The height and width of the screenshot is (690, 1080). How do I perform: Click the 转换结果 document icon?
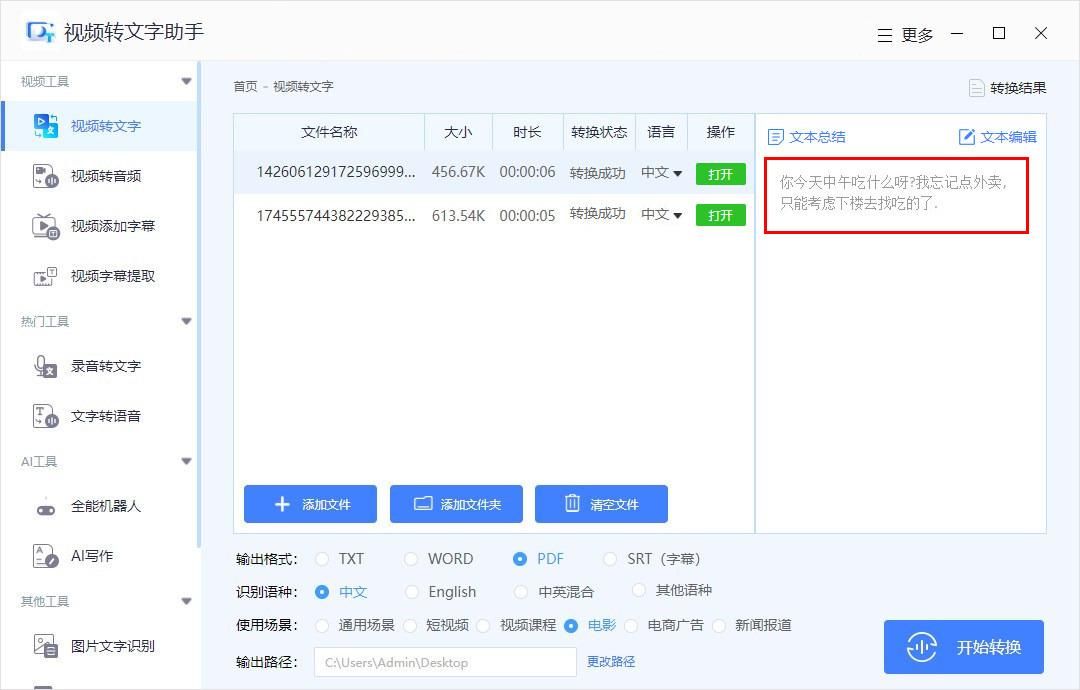pyautogui.click(x=976, y=88)
